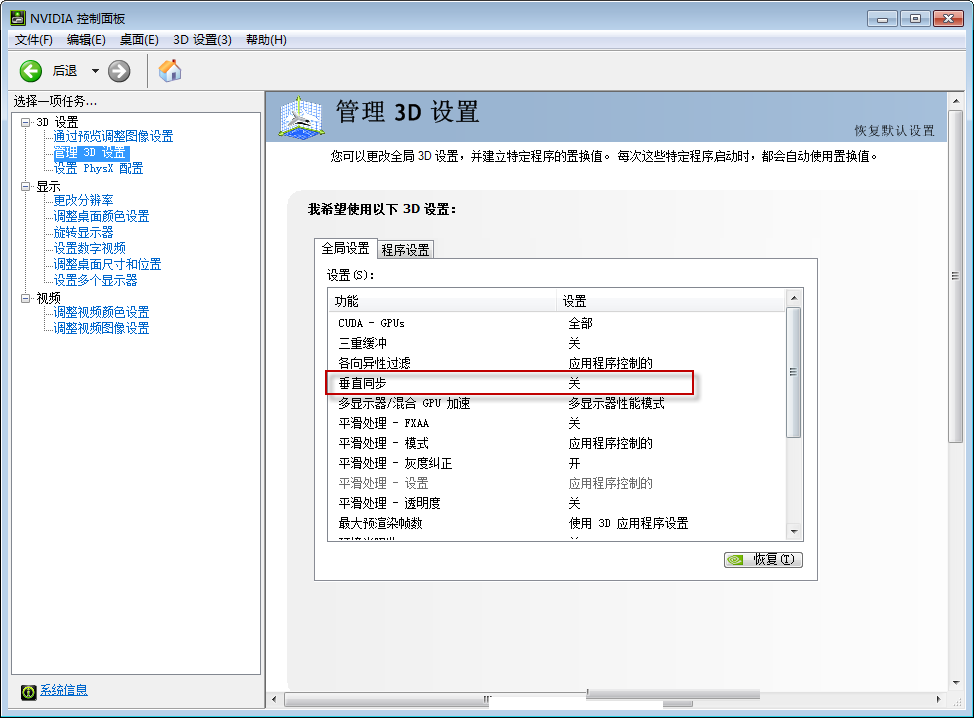Open 旋转显示器 task
The image size is (974, 718).
click(83, 232)
